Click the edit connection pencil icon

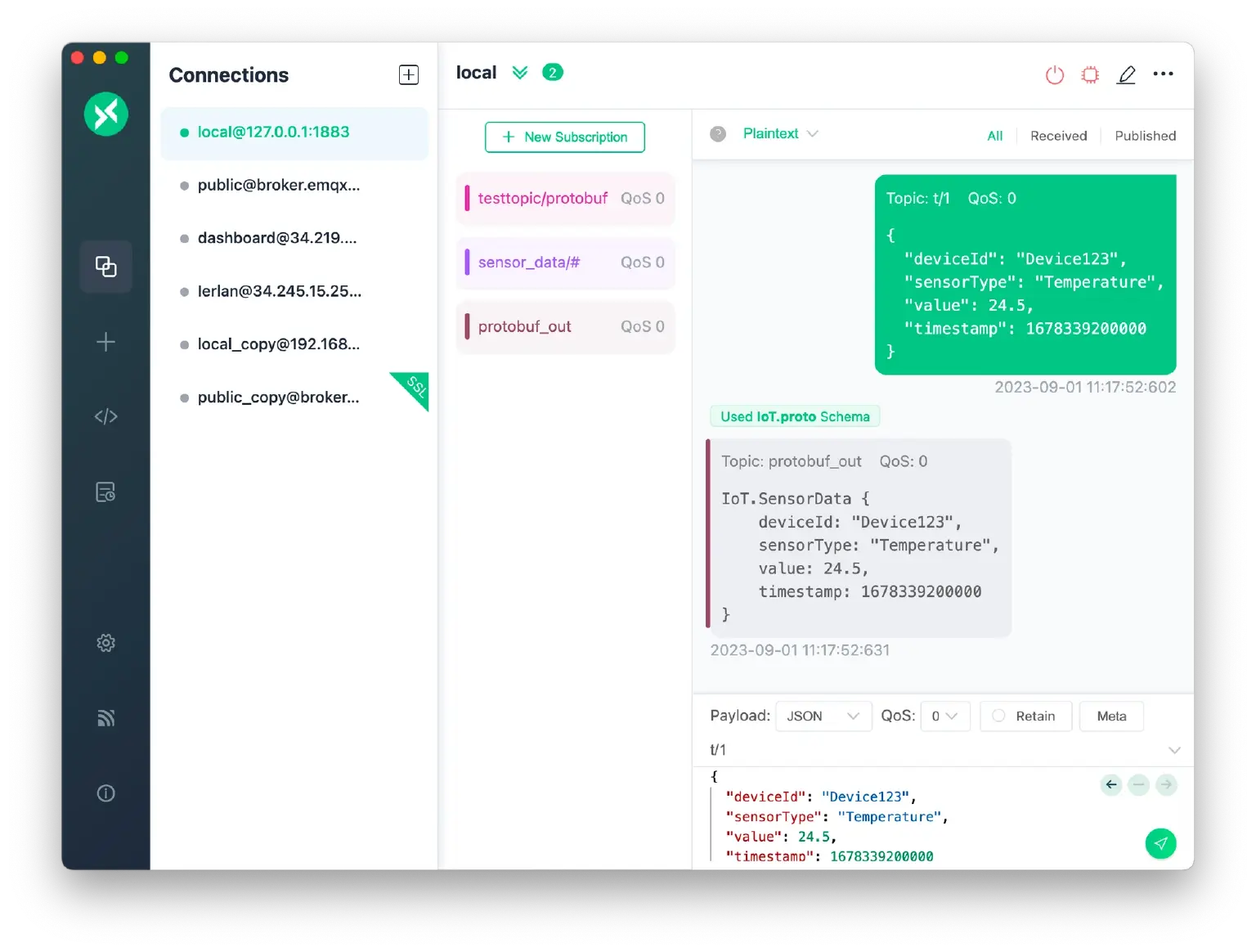pos(1126,75)
